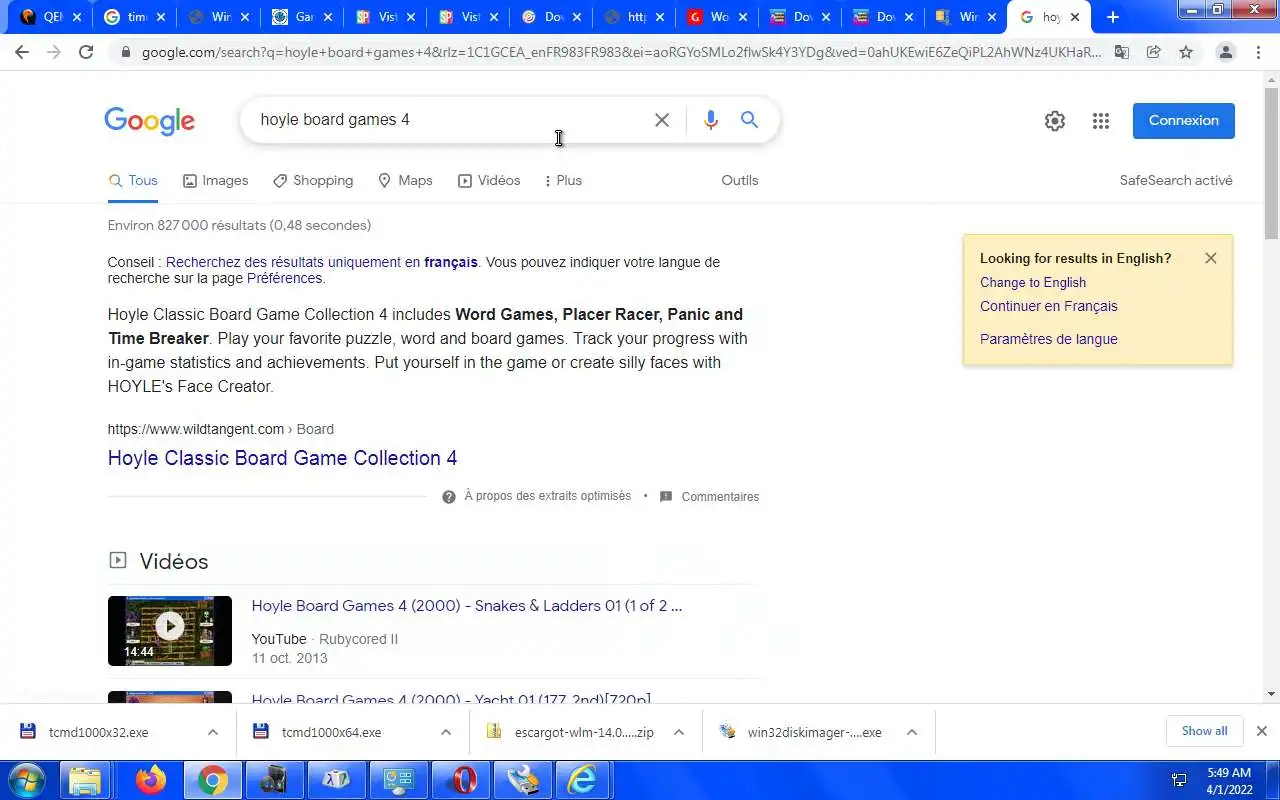
Task: Click the Google logo
Action: click(x=150, y=121)
